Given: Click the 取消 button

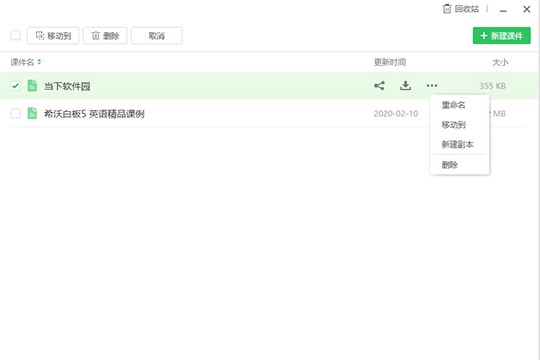Looking at the screenshot, I should [x=157, y=35].
